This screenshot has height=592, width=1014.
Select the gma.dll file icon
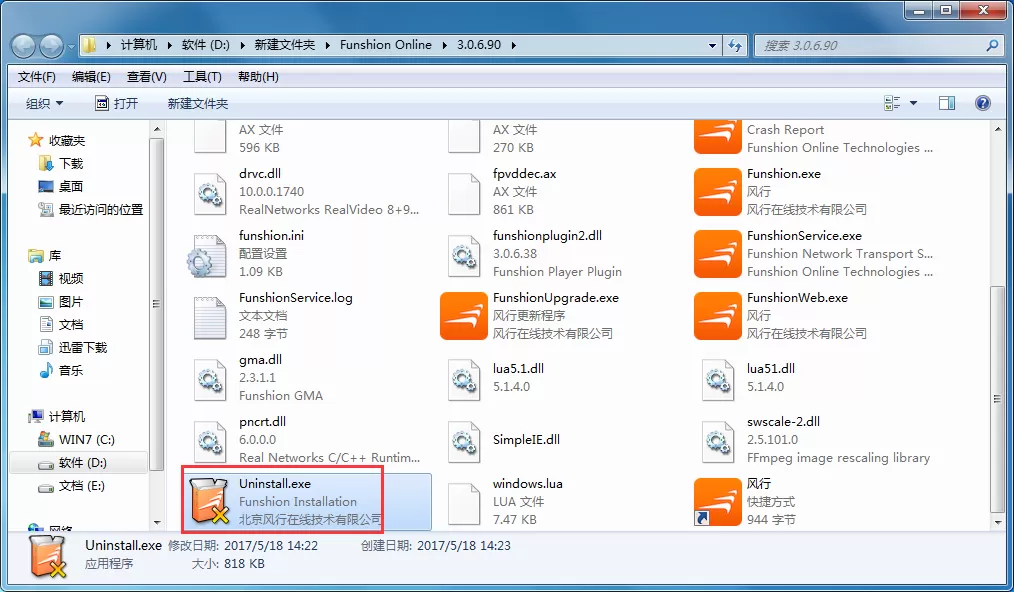[210, 379]
